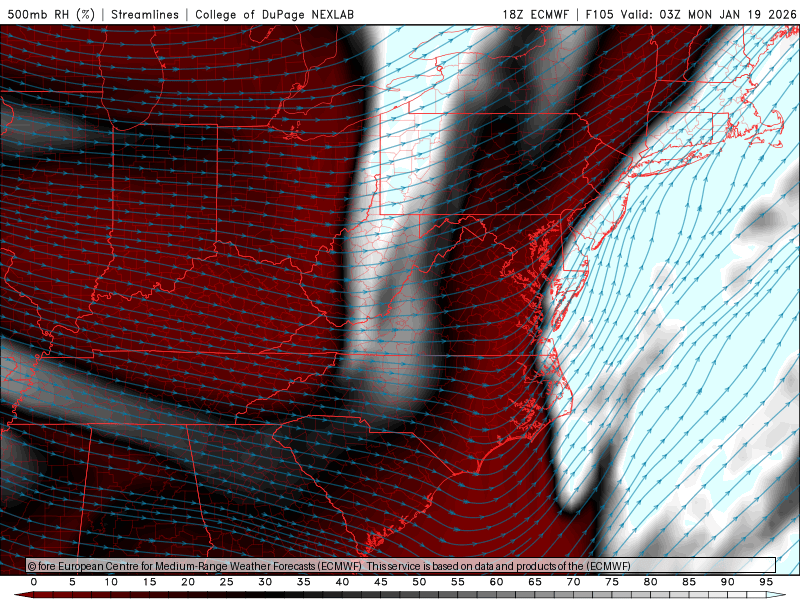Click the "70" colorbar scale label
This screenshot has height=600, width=800.
pyautogui.click(x=573, y=582)
